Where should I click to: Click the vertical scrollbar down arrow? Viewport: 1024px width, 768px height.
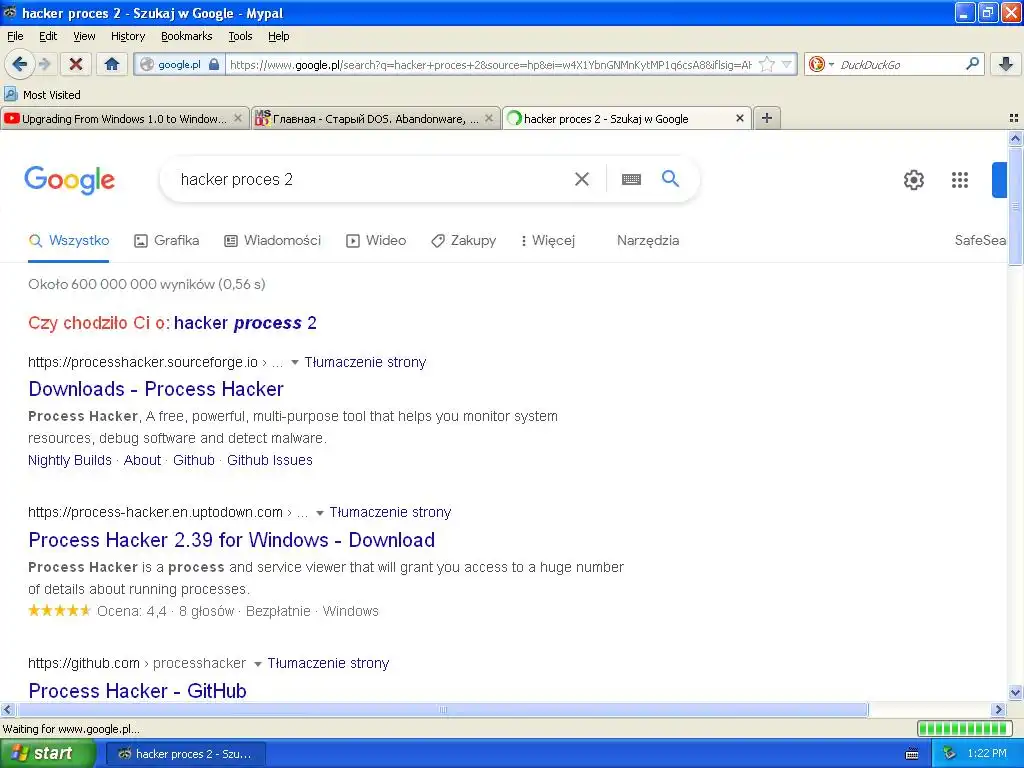click(x=1015, y=693)
